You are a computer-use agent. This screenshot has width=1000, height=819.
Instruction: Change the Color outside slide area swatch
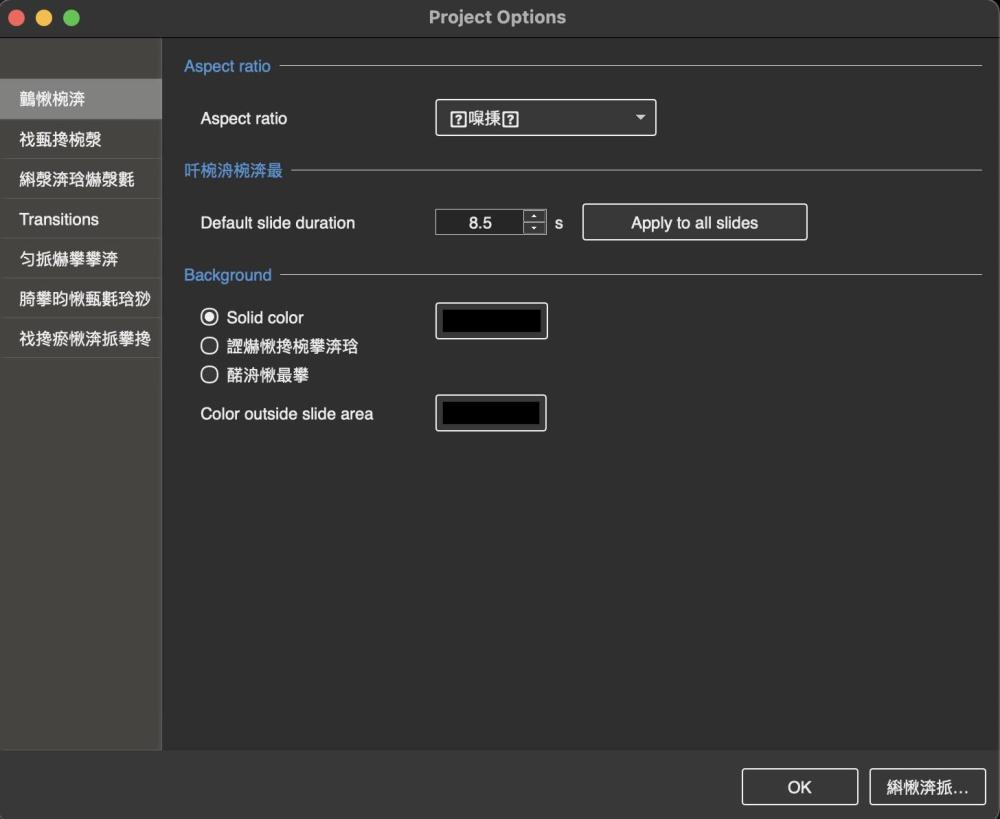click(490, 413)
